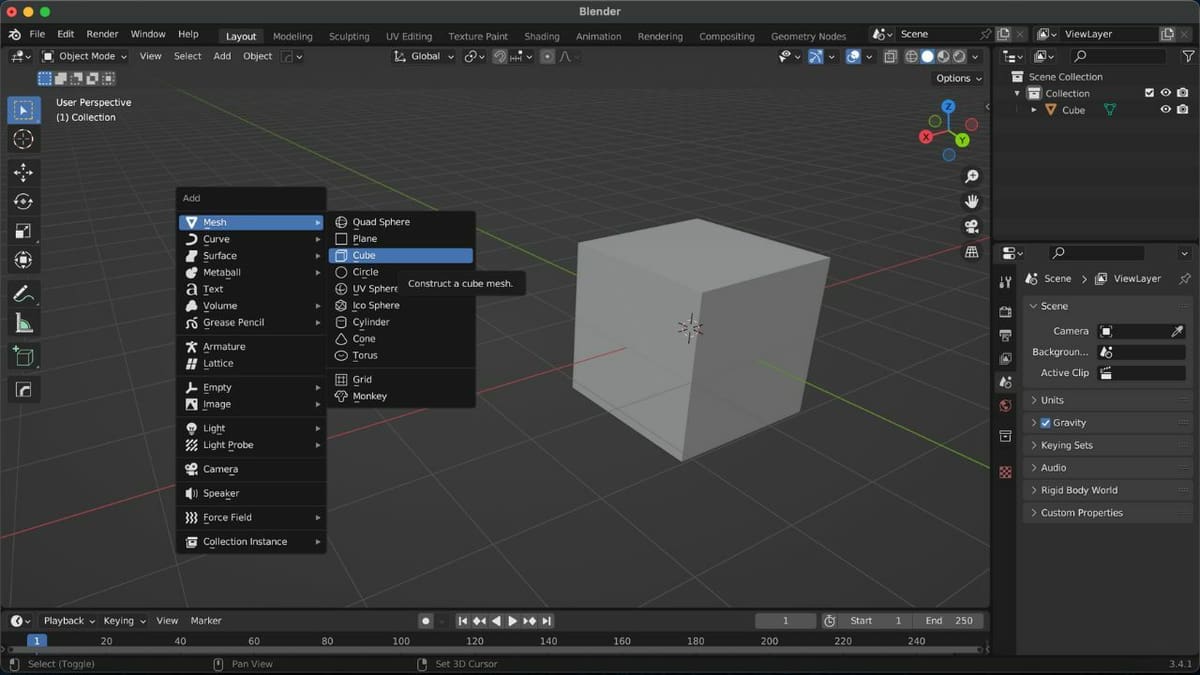This screenshot has width=1200, height=675.
Task: Click the green Y axis gizmo
Action: (962, 140)
